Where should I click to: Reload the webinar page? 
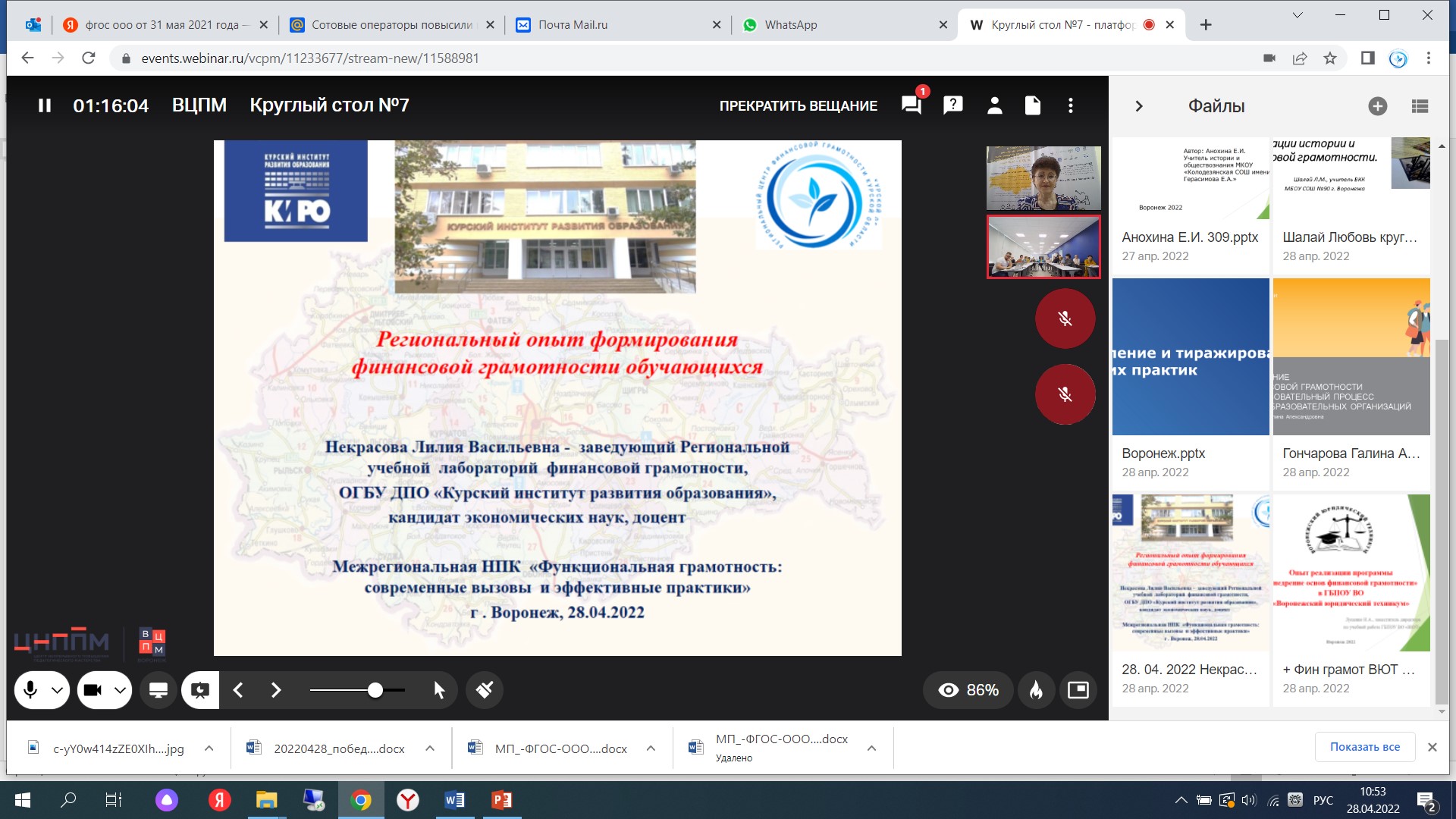tap(89, 58)
